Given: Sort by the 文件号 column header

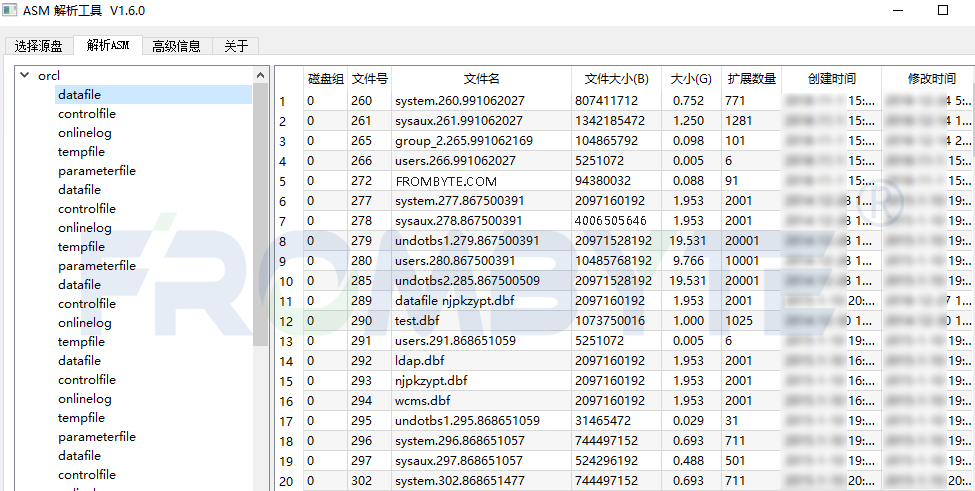Looking at the screenshot, I should (370, 79).
